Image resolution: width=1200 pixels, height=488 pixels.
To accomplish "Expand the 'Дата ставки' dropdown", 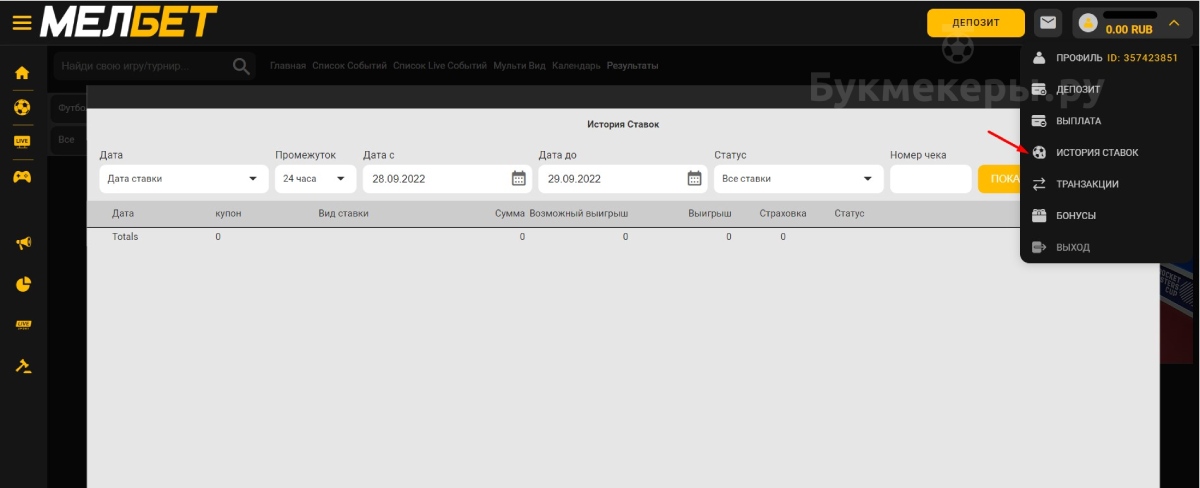I will pyautogui.click(x=184, y=179).
